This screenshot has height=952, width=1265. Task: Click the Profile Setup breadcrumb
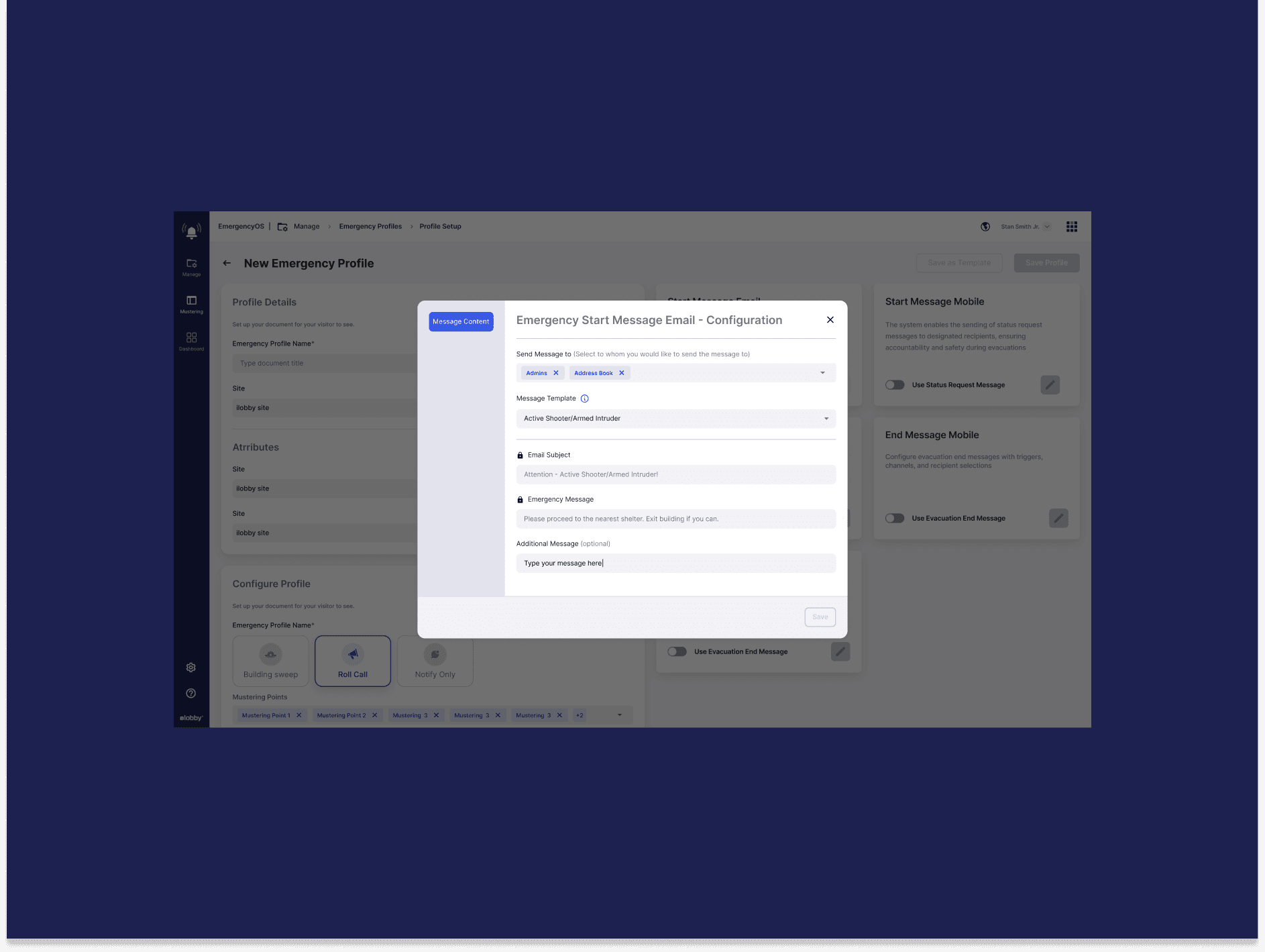coord(441,227)
